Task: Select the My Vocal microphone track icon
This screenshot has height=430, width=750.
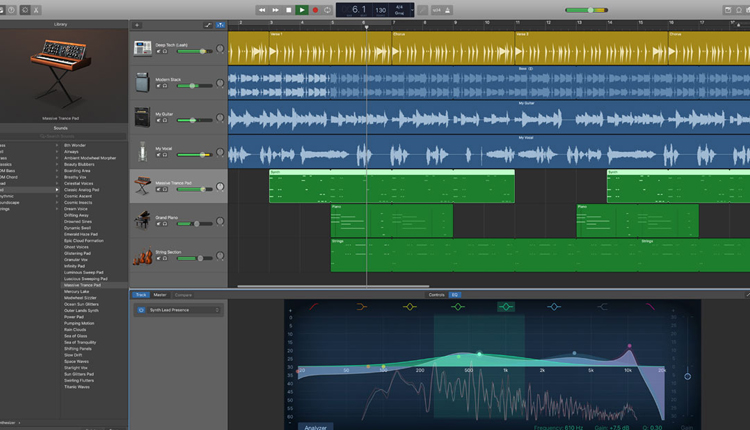Action: pos(143,152)
